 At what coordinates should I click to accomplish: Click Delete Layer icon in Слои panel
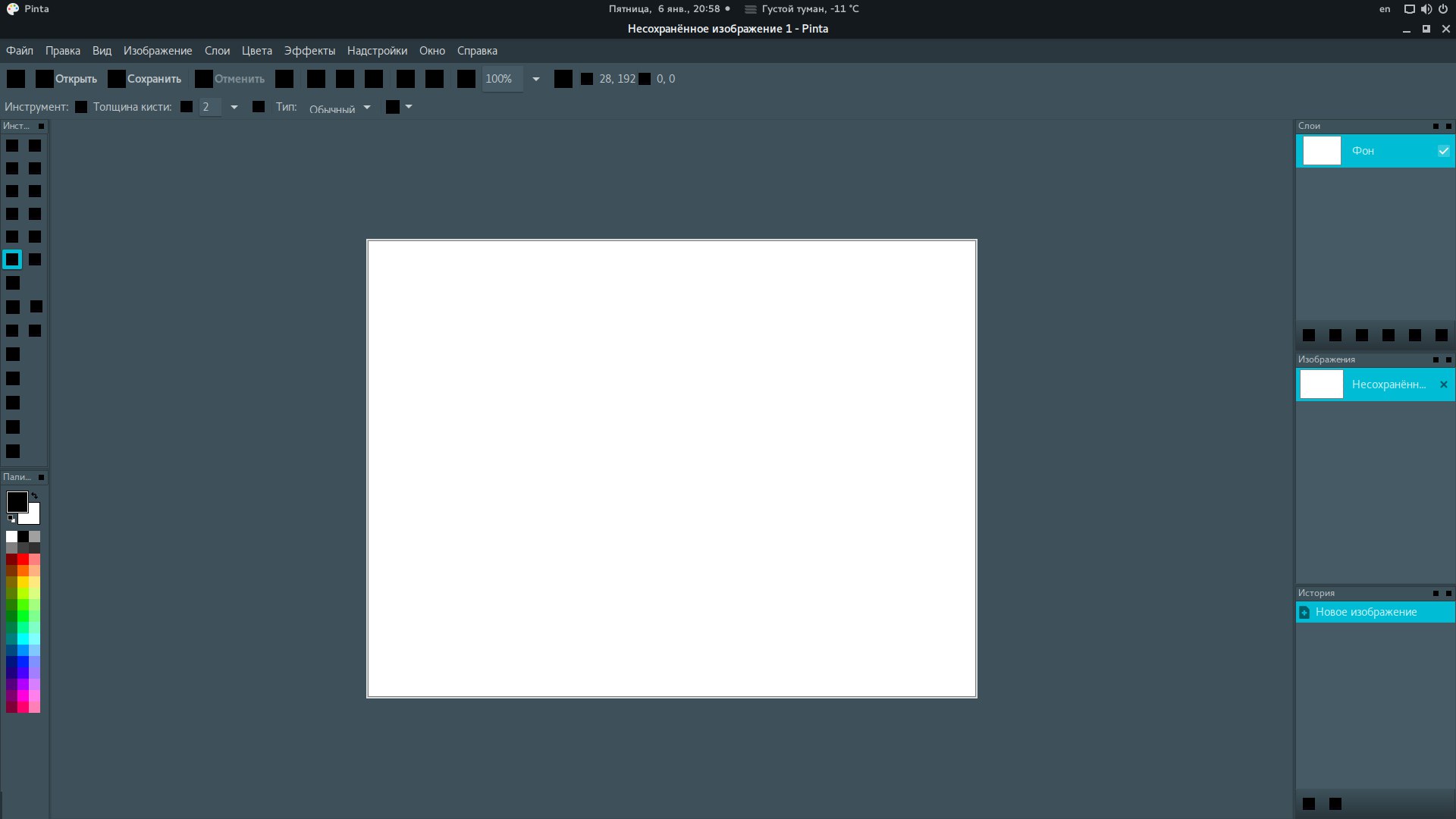[x=1335, y=335]
